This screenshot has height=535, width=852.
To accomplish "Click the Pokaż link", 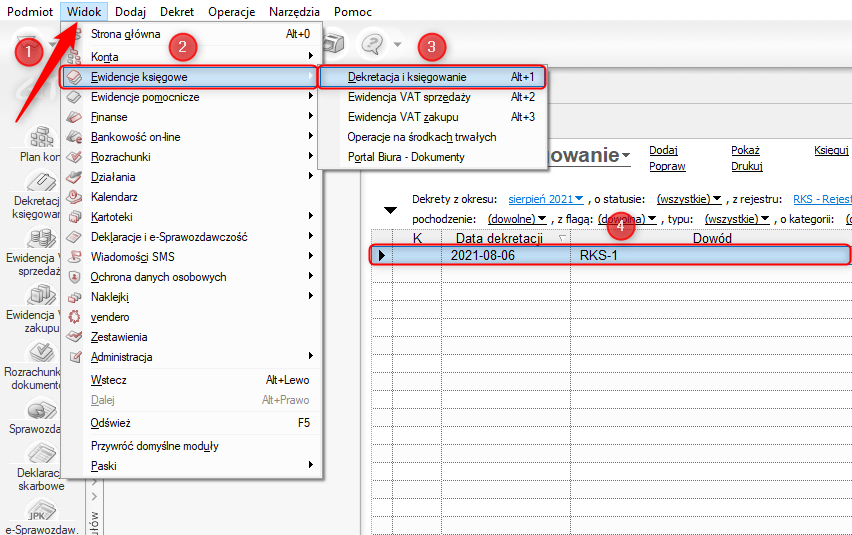I will [745, 150].
